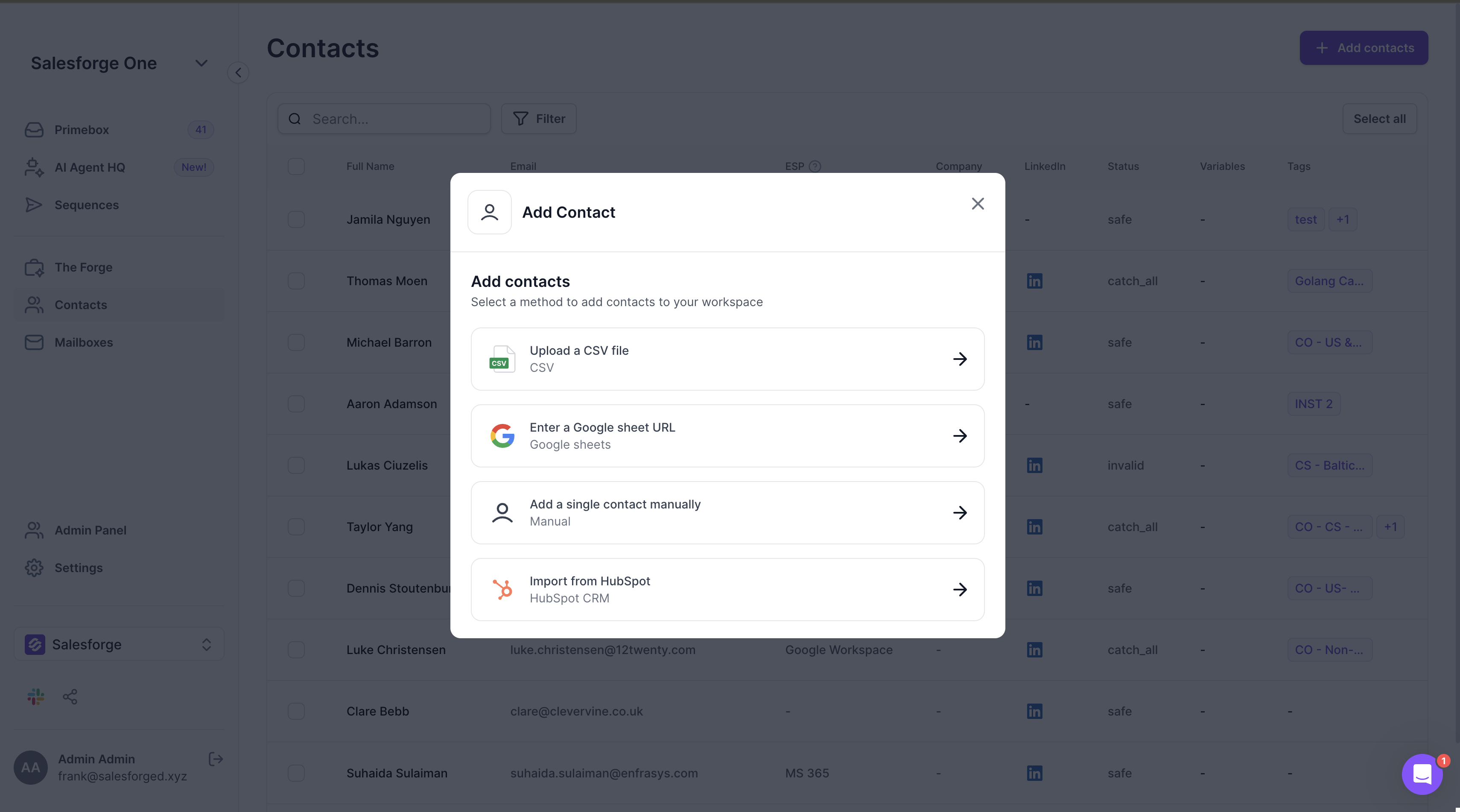Check the Aaron Adamson row checkbox

click(x=296, y=403)
